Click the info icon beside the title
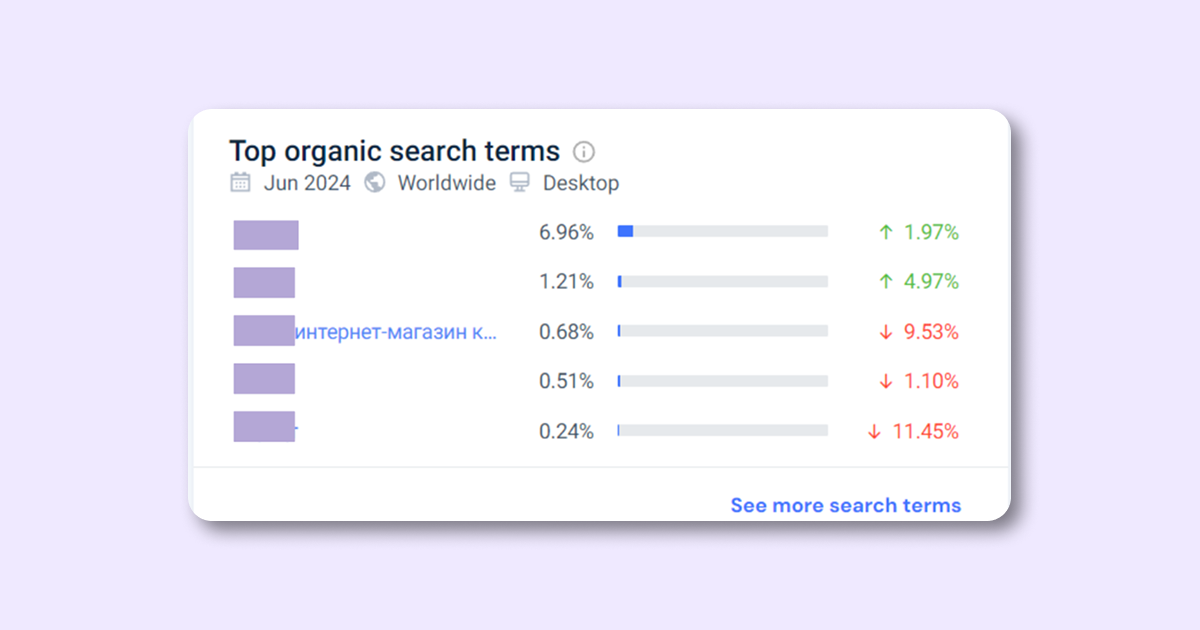 pos(584,152)
